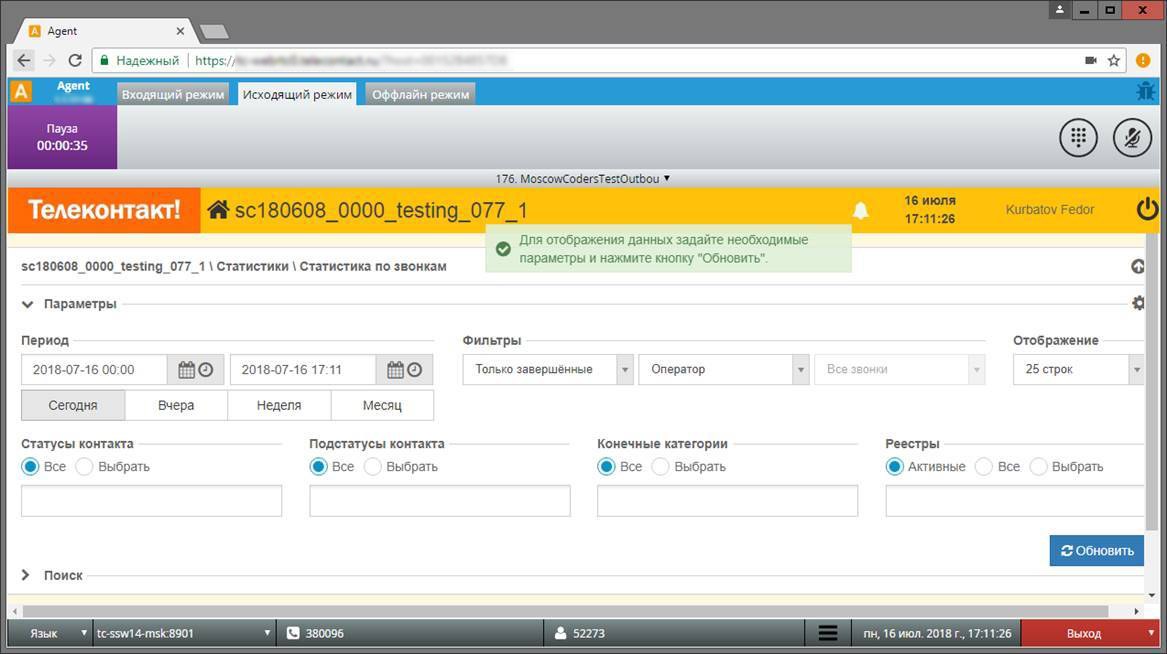Click the orange power logout icon
This screenshot has height=654, width=1167.
(1147, 210)
